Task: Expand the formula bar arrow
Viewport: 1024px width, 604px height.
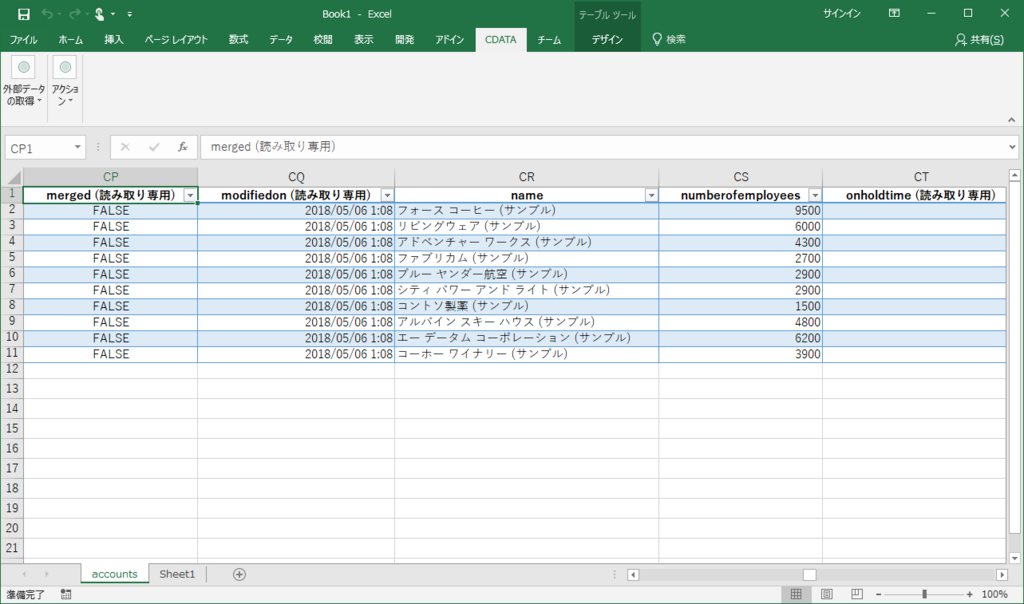Action: pyautogui.click(x=1012, y=147)
